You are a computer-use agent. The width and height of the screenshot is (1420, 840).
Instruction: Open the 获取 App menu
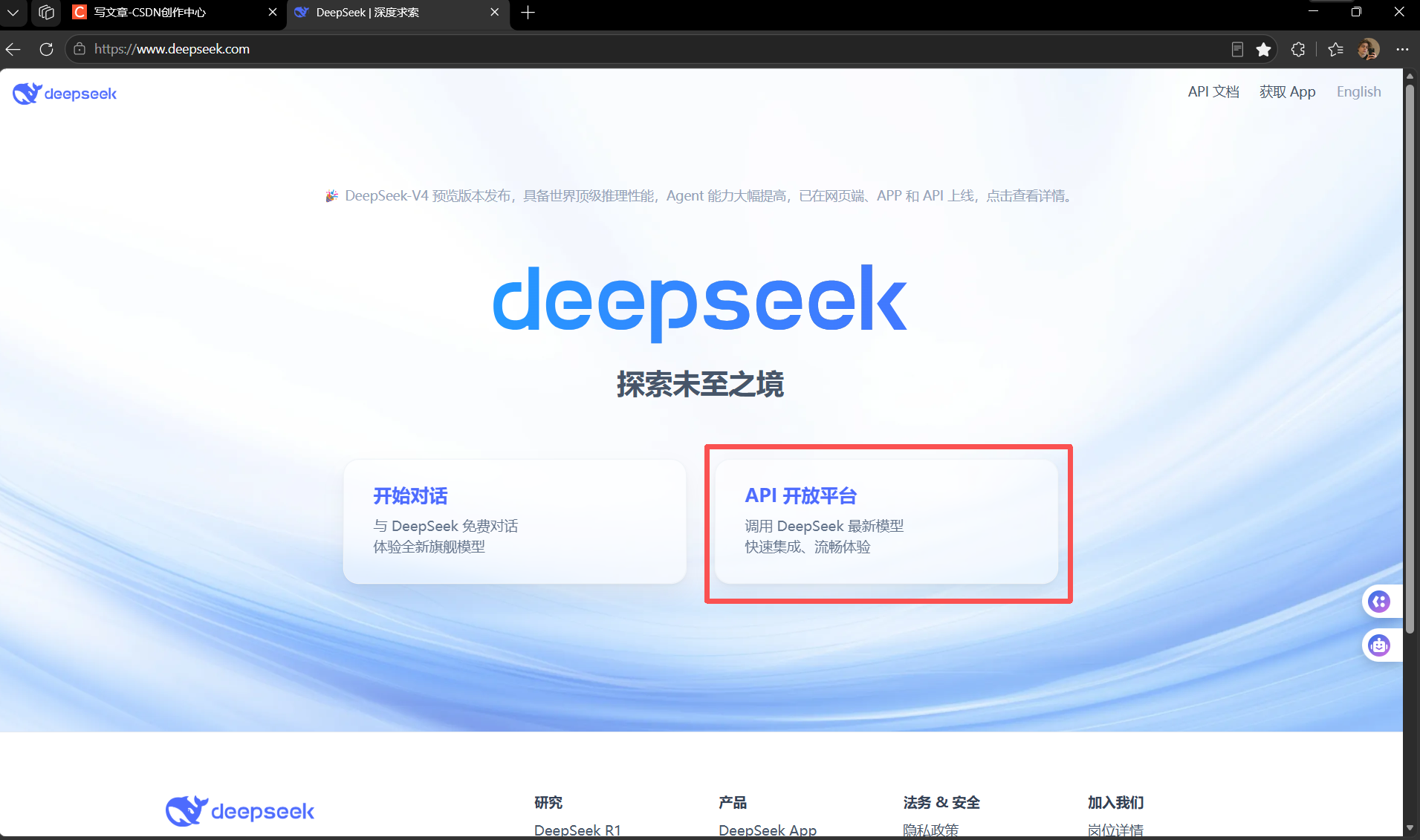tap(1287, 92)
